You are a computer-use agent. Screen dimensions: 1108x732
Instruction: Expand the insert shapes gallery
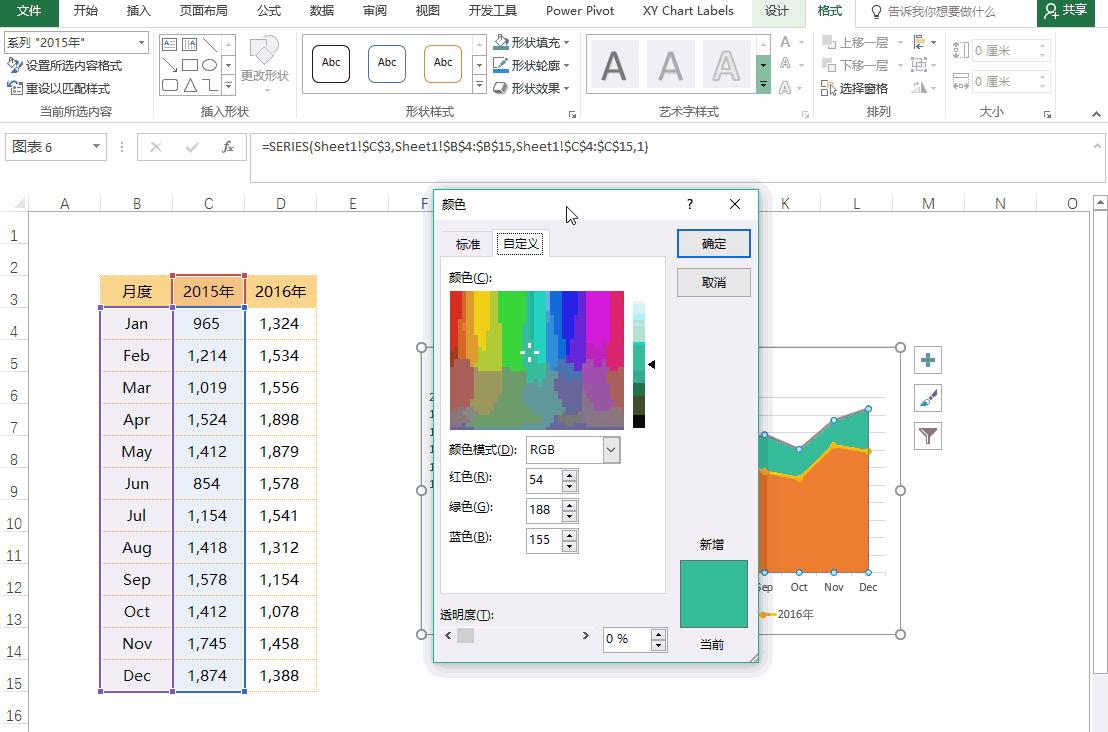tap(228, 85)
